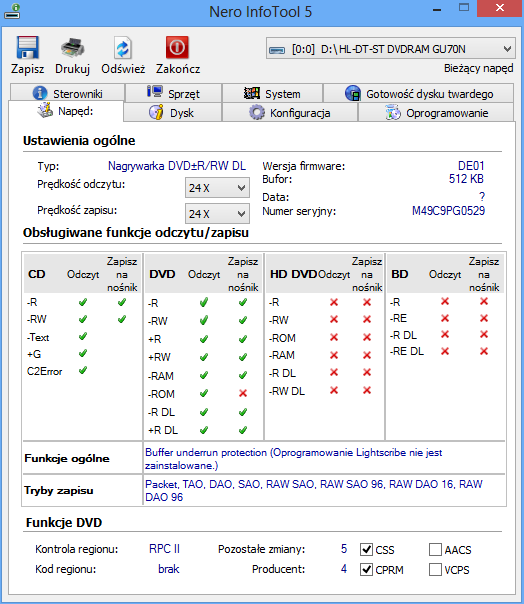Open the Konfiguracja tab
This screenshot has width=524, height=604.
click(x=290, y=112)
